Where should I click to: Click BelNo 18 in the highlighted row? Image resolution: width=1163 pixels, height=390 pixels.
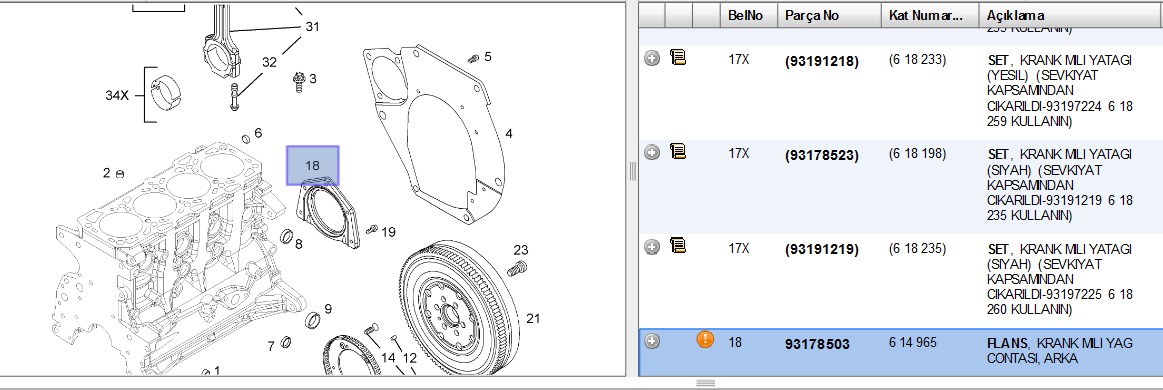tap(735, 343)
